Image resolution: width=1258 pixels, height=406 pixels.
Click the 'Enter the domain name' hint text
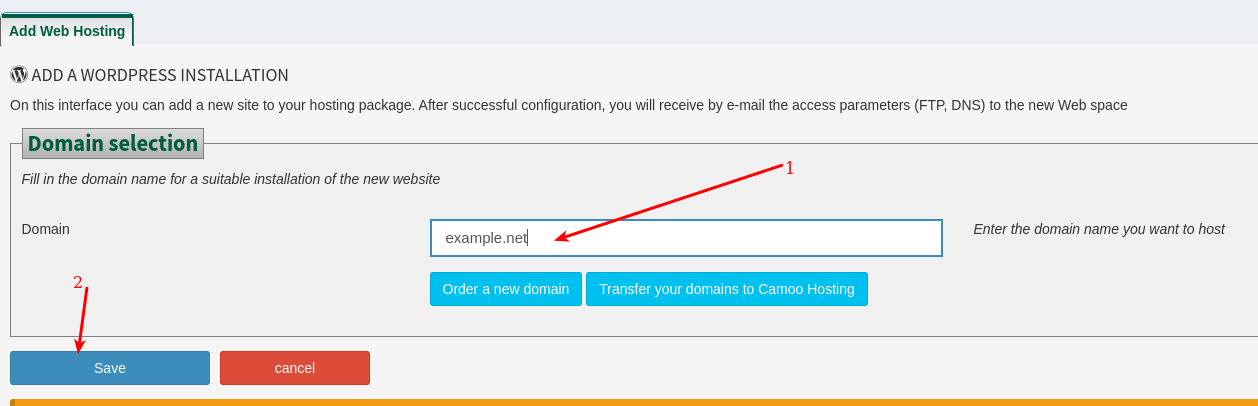pyautogui.click(x=1099, y=229)
